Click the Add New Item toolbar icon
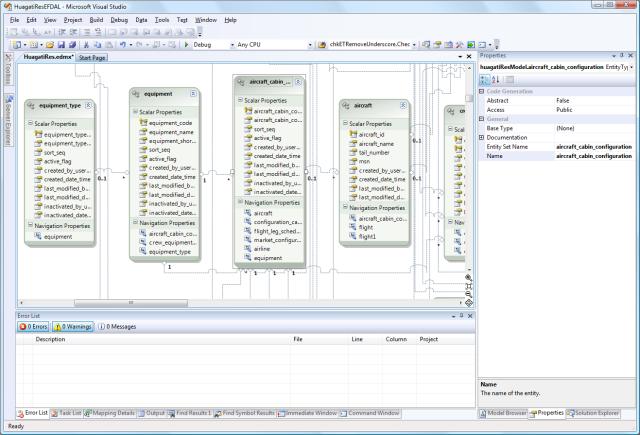 (33, 44)
